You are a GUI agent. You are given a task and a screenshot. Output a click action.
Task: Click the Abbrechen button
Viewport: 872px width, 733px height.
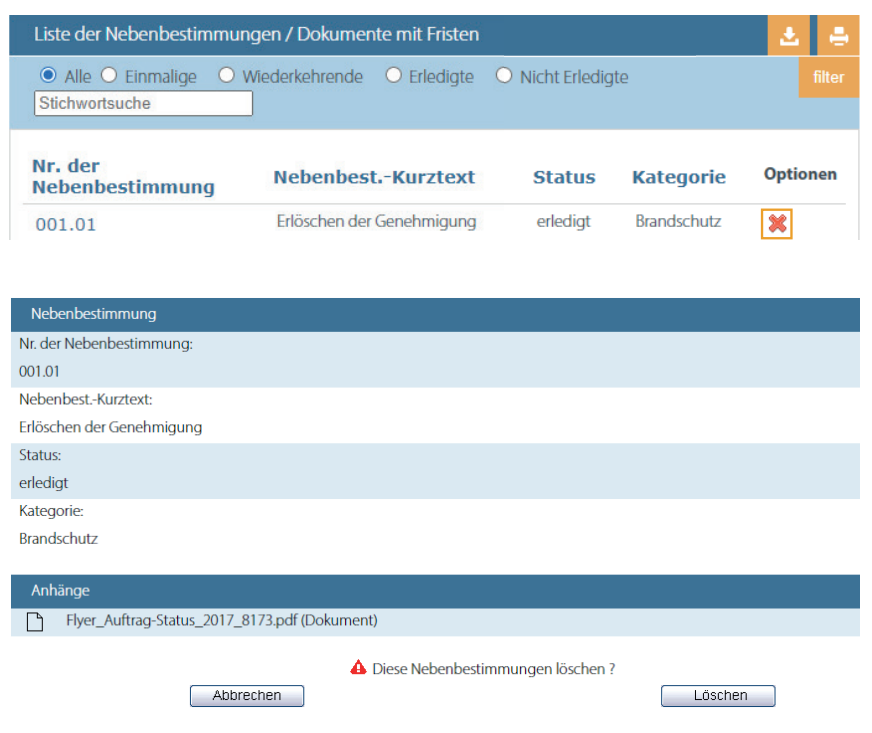(247, 696)
